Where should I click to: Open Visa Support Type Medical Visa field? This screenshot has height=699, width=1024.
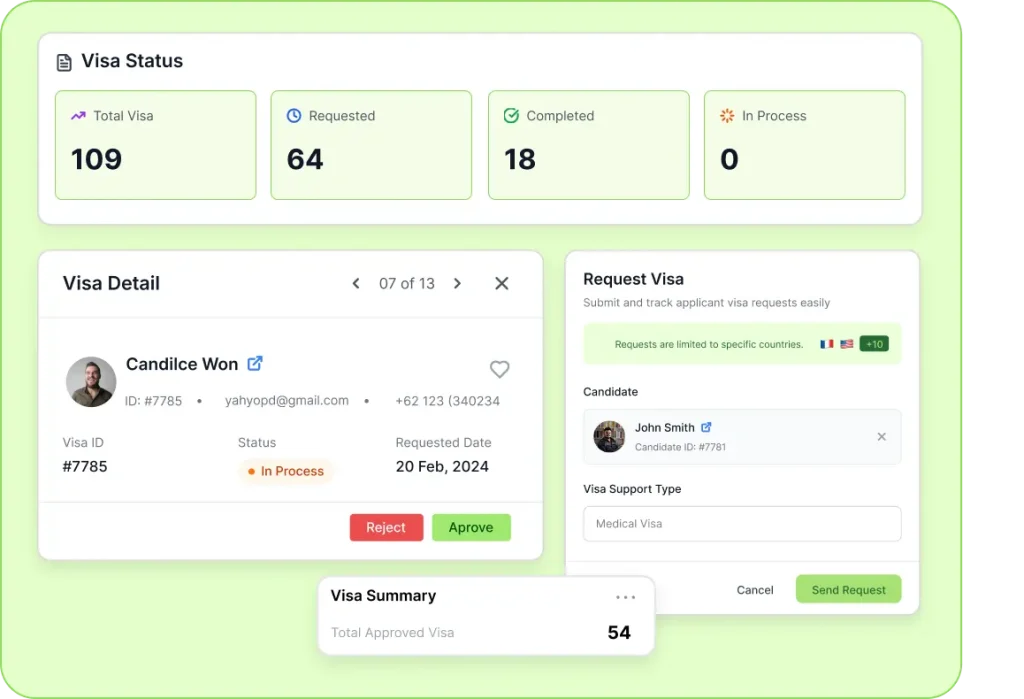coord(742,523)
